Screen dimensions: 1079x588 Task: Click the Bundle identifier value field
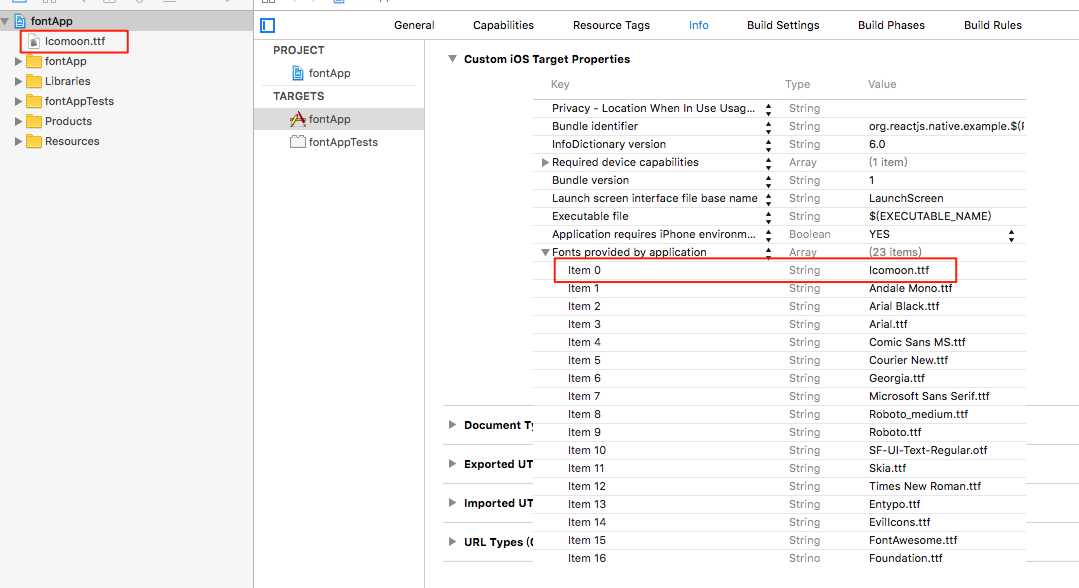946,127
